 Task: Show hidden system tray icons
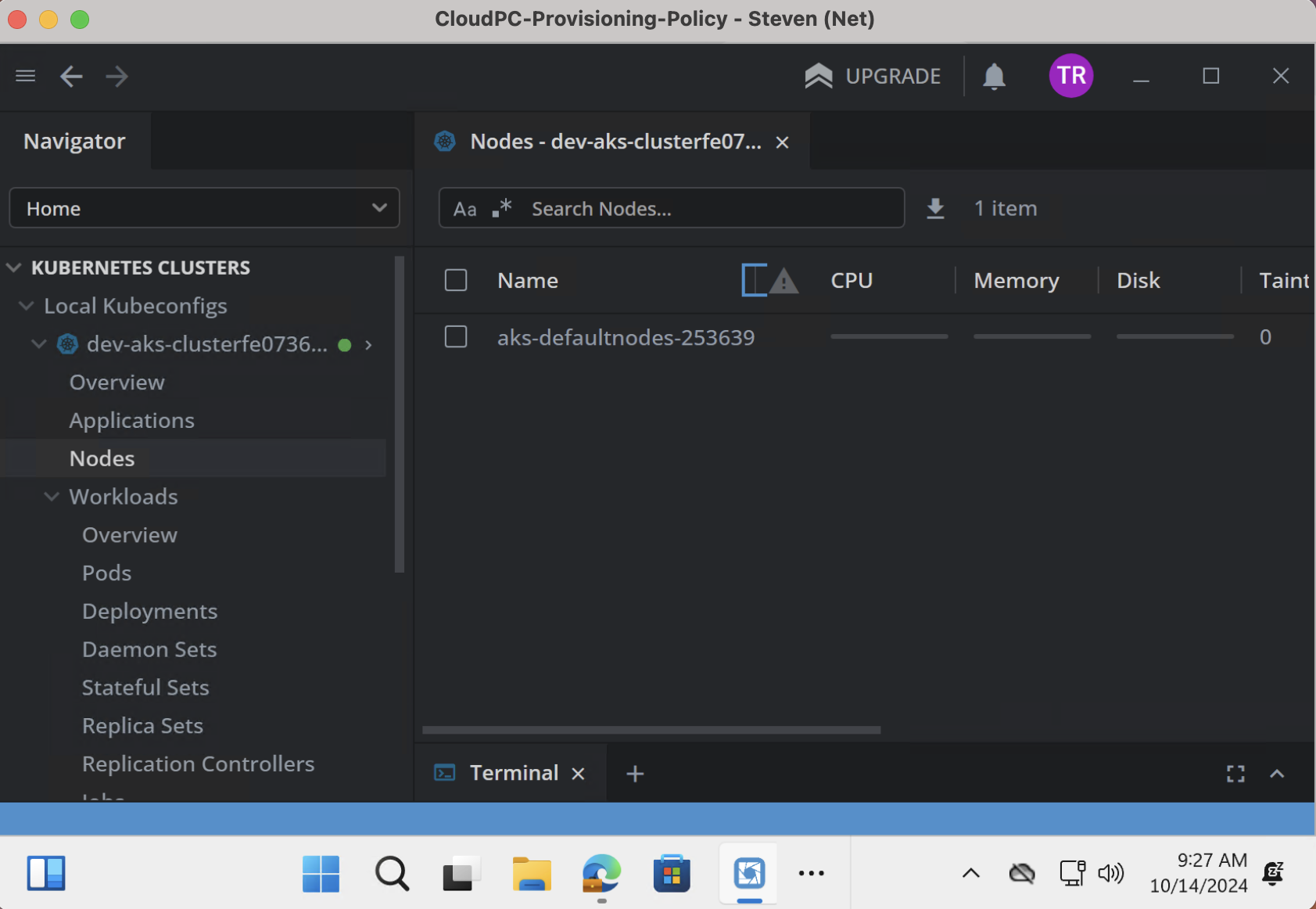tap(970, 873)
